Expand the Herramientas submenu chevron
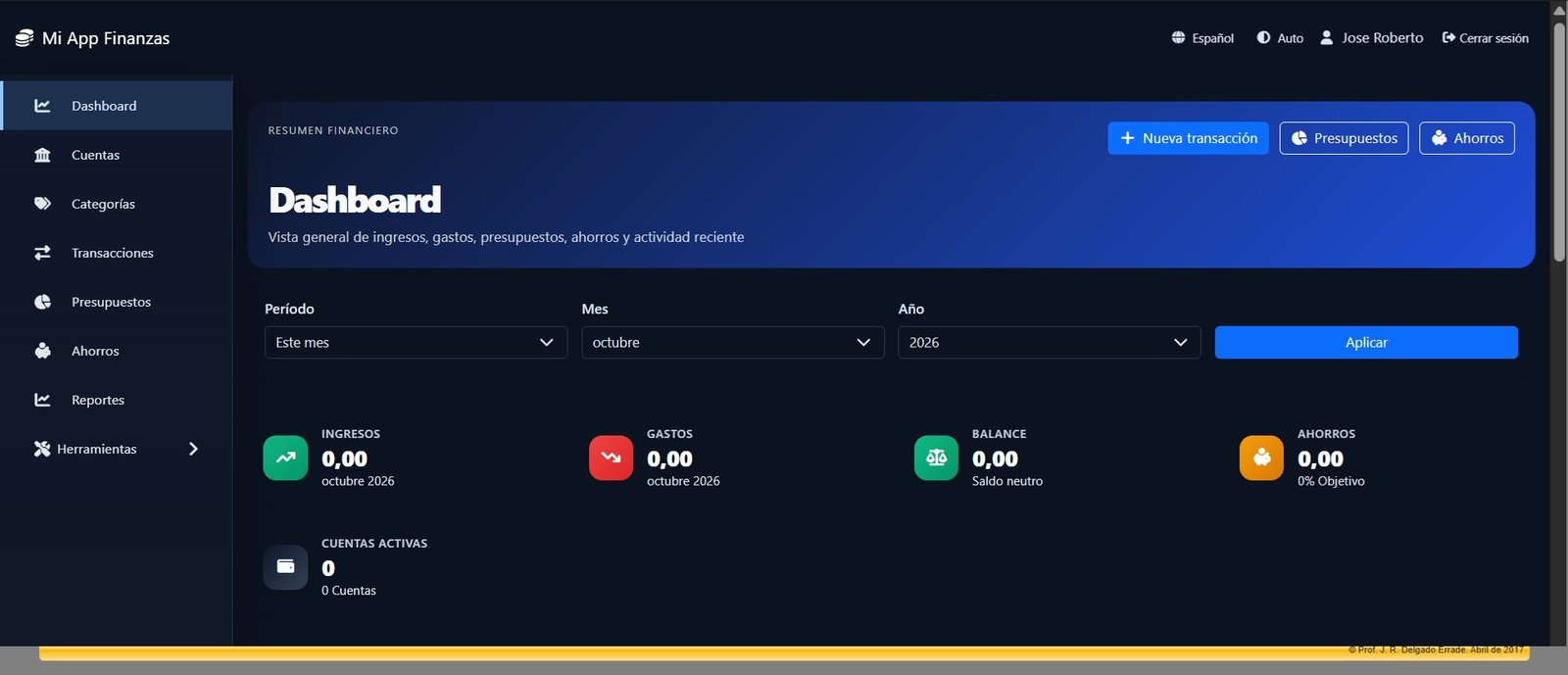Viewport: 1568px width, 675px height. (193, 449)
